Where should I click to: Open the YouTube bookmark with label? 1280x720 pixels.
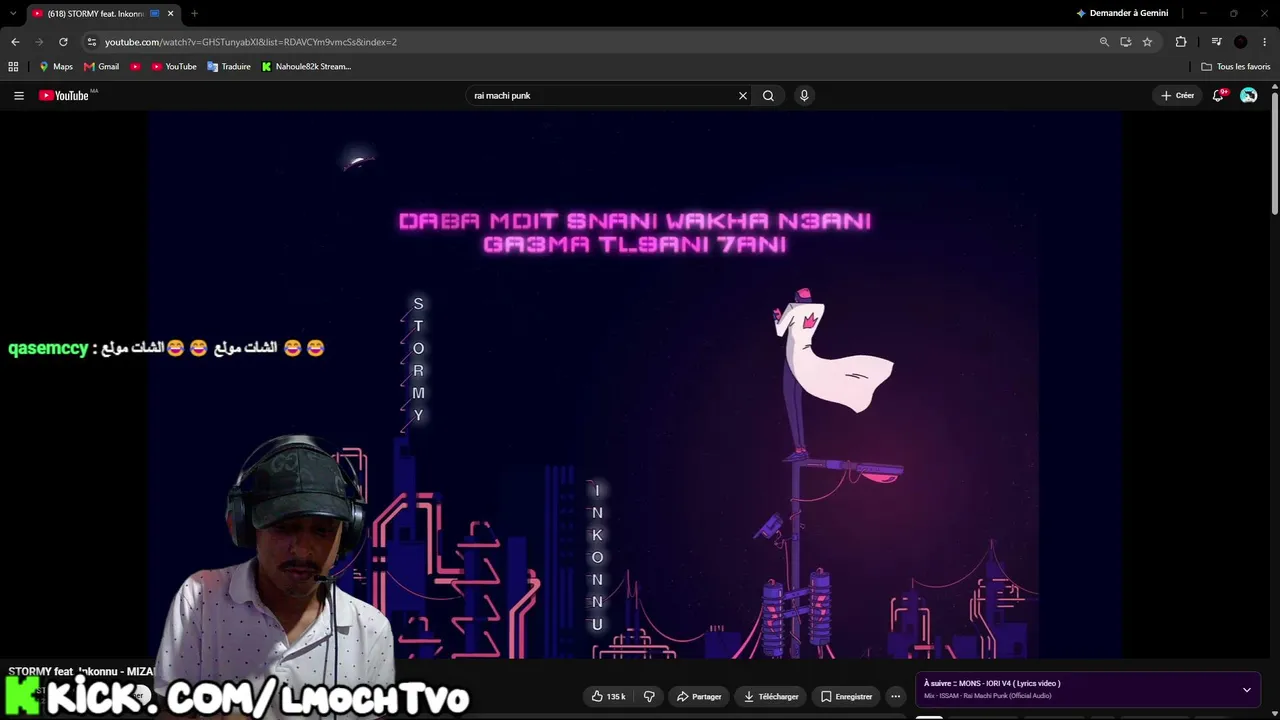[x=174, y=67]
